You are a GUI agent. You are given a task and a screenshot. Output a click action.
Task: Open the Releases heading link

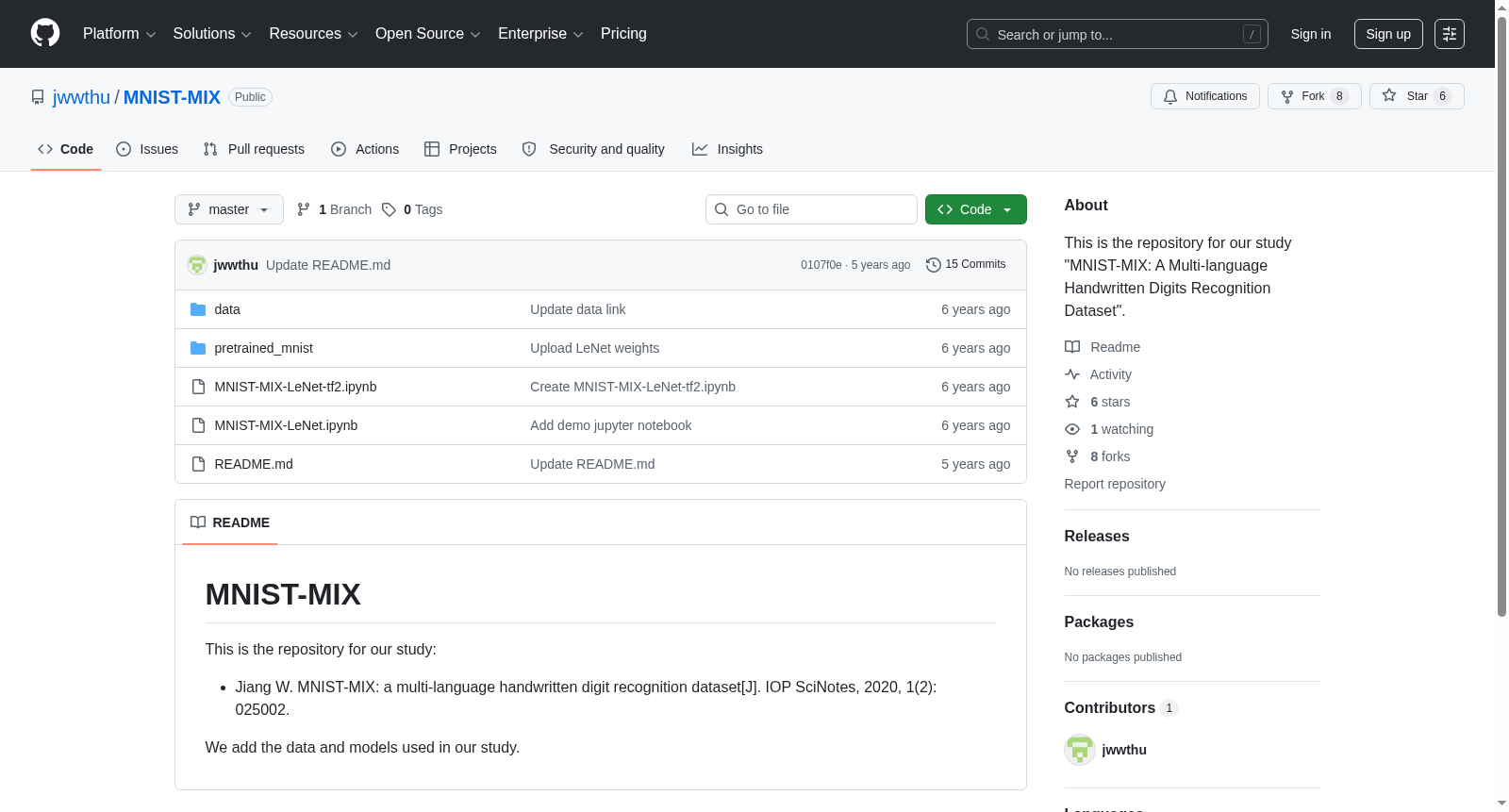[x=1097, y=536]
